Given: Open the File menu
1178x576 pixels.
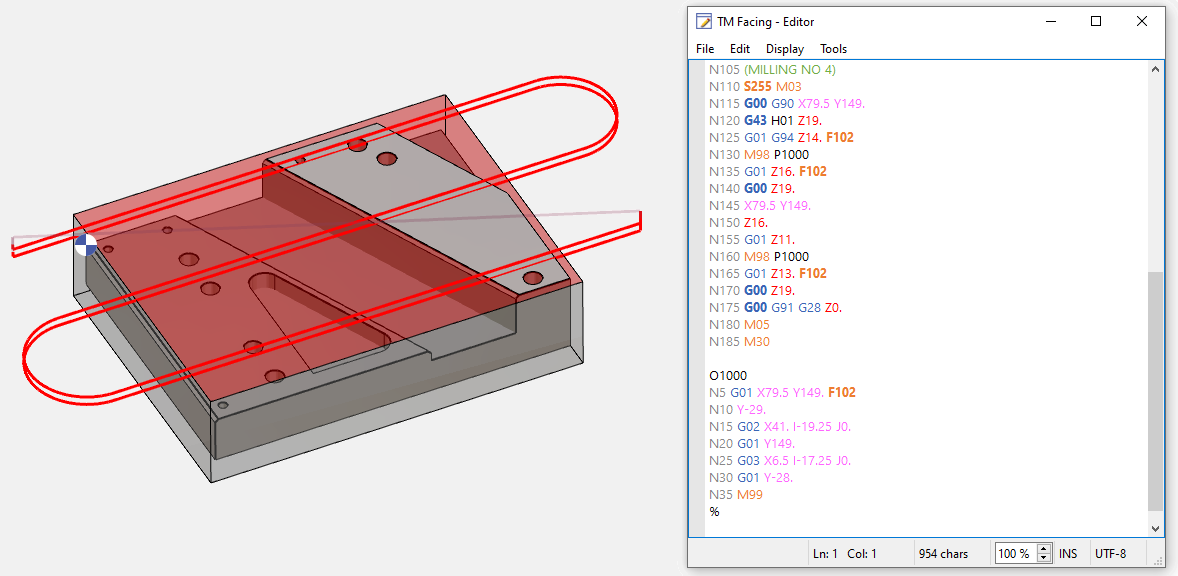Looking at the screenshot, I should pyautogui.click(x=705, y=48).
